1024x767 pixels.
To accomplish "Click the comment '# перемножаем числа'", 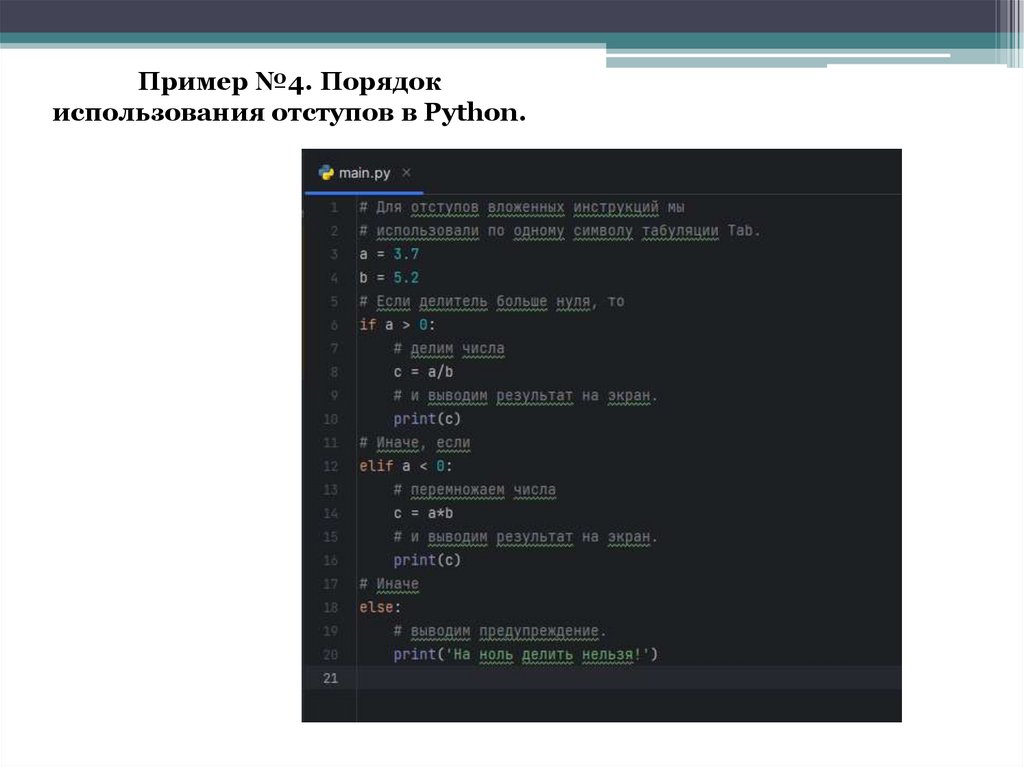I will tap(475, 490).
